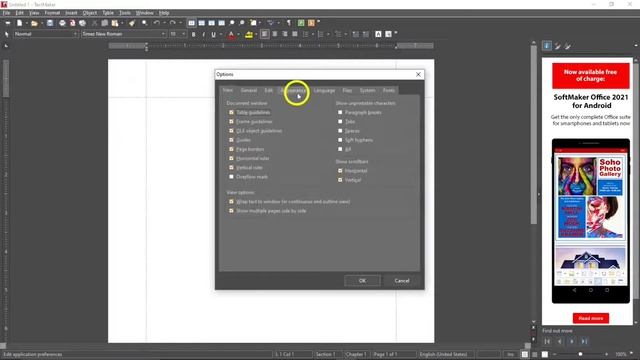This screenshot has height=360, width=640.
Task: Click the Redo arrow icon
Action: click(173, 23)
